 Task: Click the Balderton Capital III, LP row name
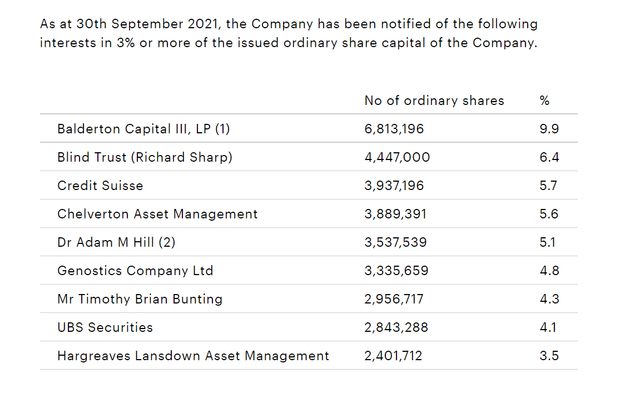143,129
